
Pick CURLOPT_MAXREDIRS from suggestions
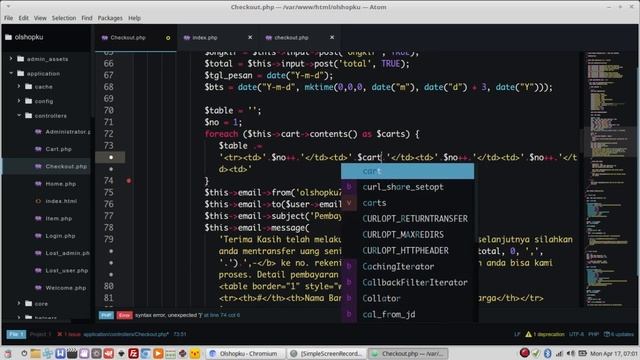[x=407, y=235]
